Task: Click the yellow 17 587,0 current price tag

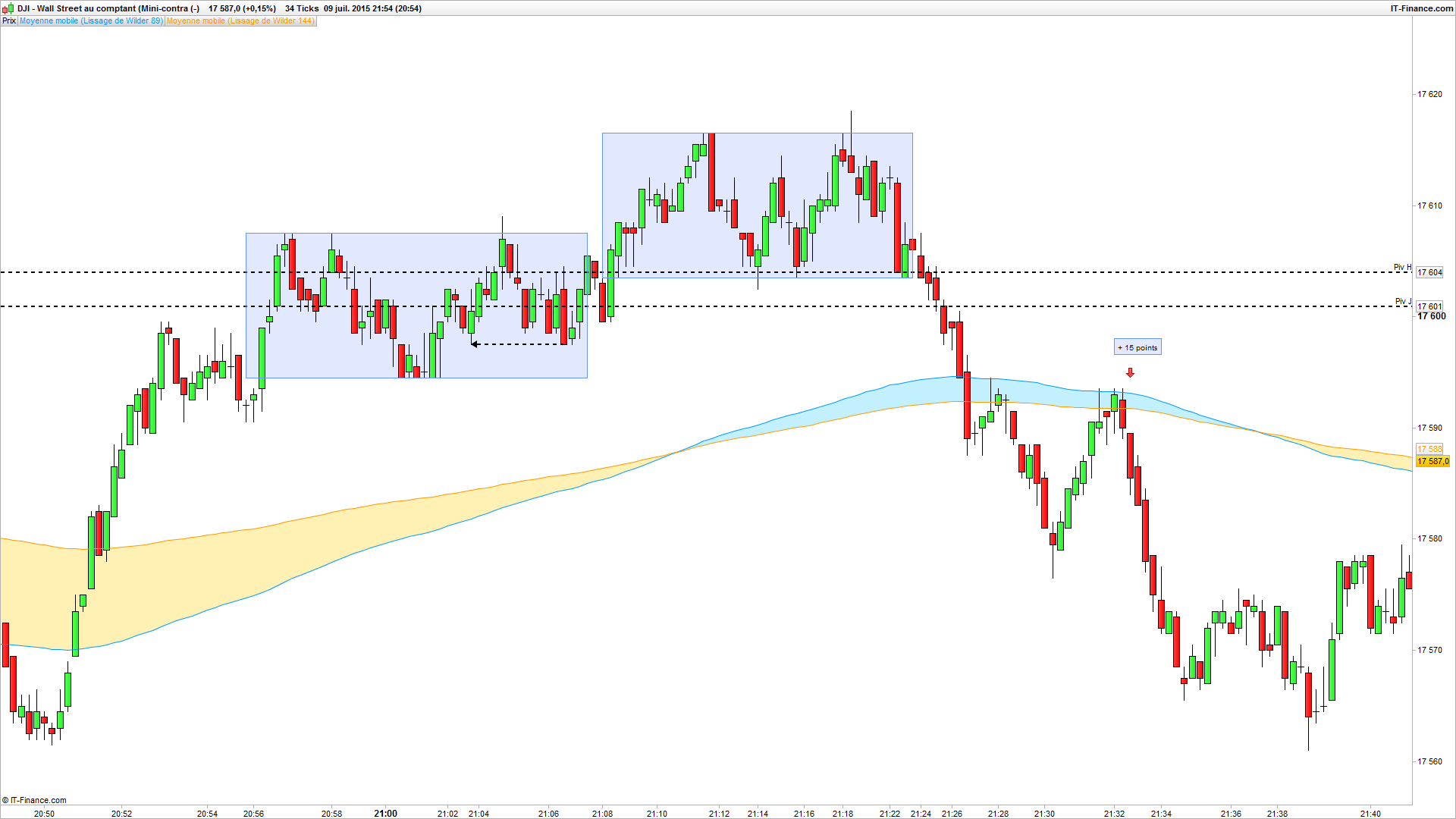Action: click(x=1432, y=461)
